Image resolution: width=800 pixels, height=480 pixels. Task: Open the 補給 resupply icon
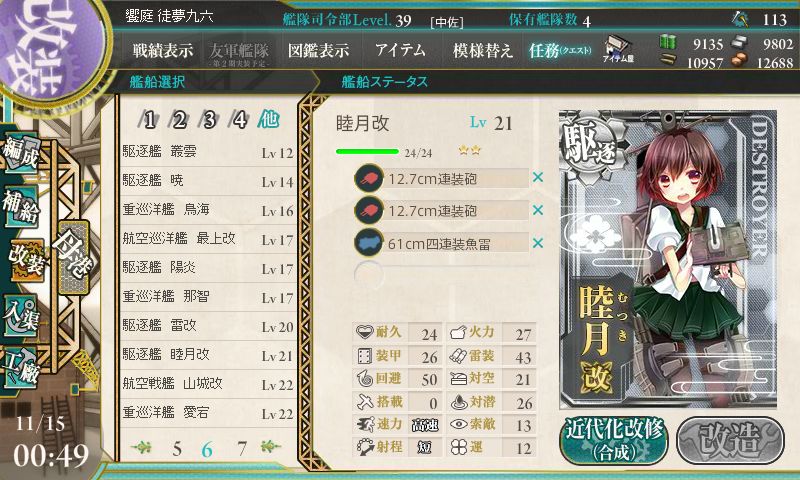point(21,206)
